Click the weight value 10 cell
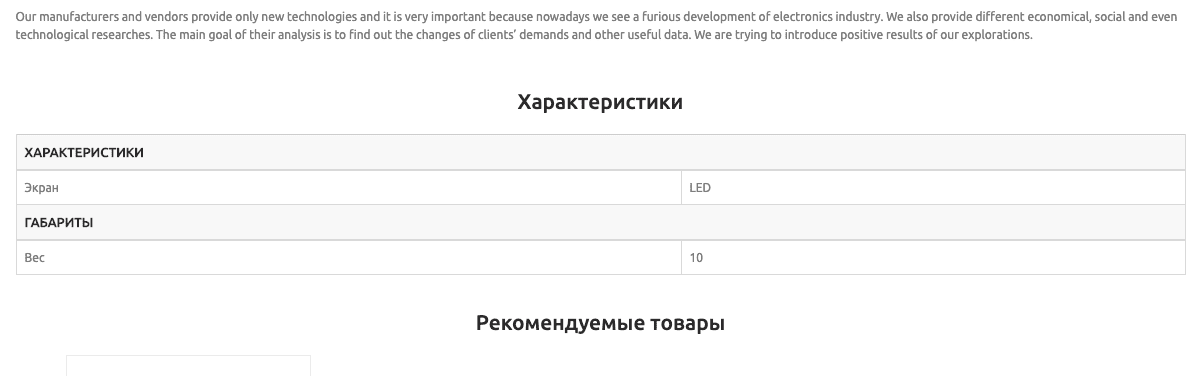Screen dimensions: 1203x376 click(933, 258)
